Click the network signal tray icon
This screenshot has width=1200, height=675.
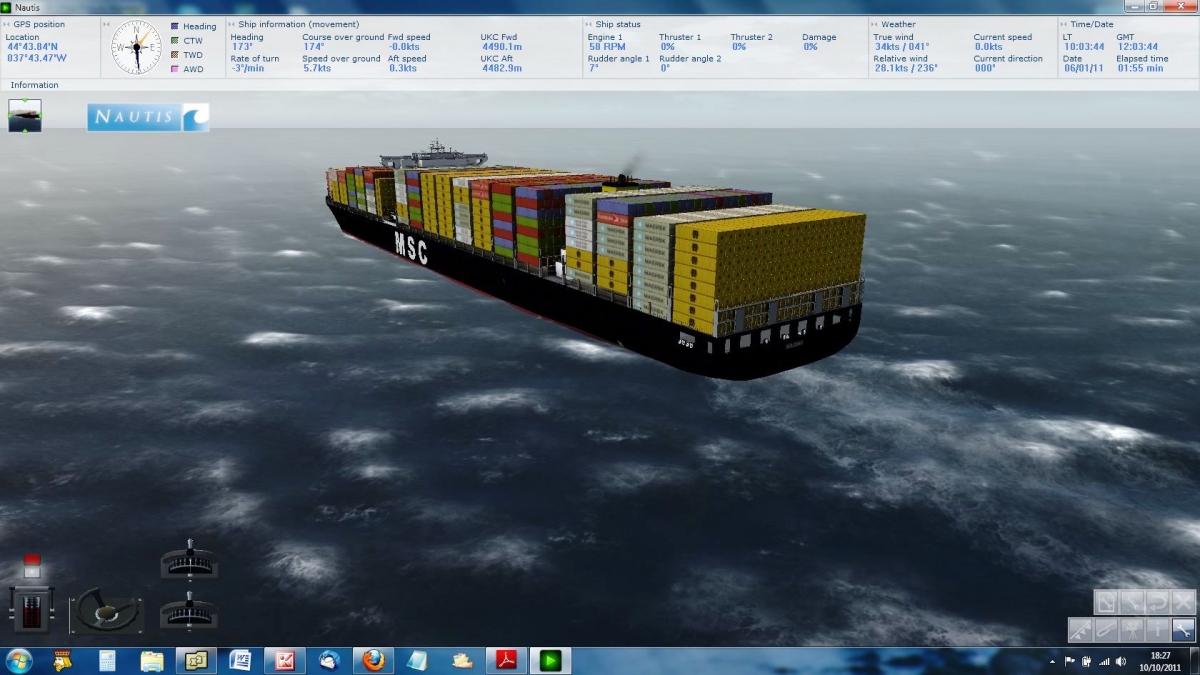point(1103,660)
